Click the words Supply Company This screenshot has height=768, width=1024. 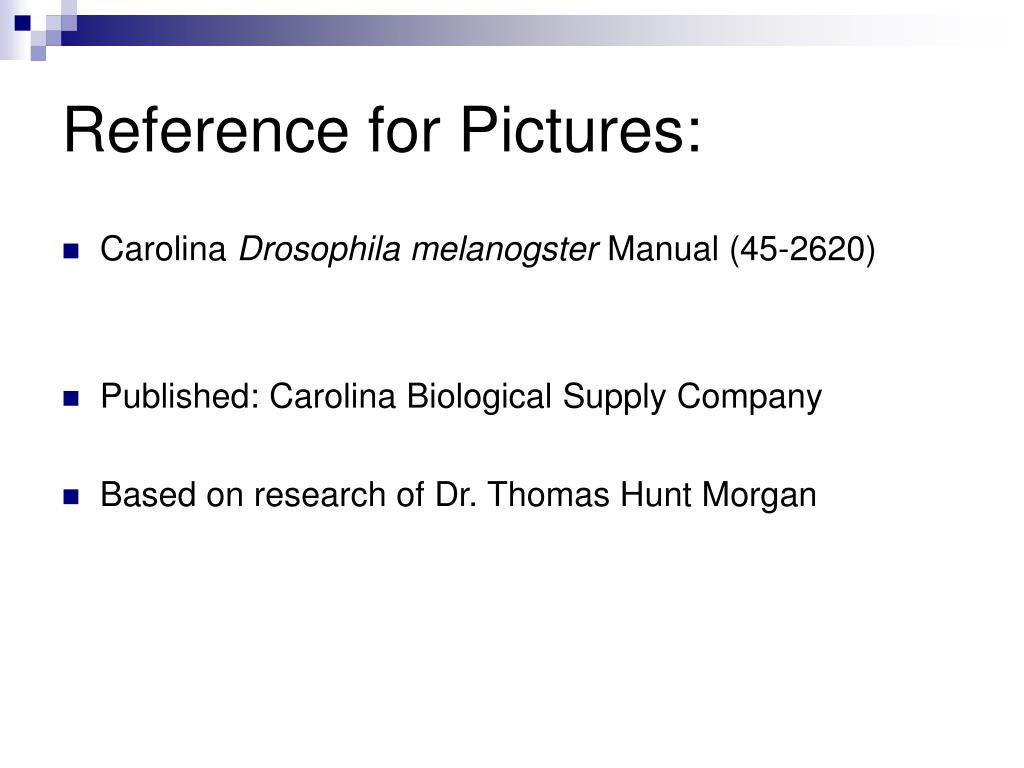[x=692, y=397]
